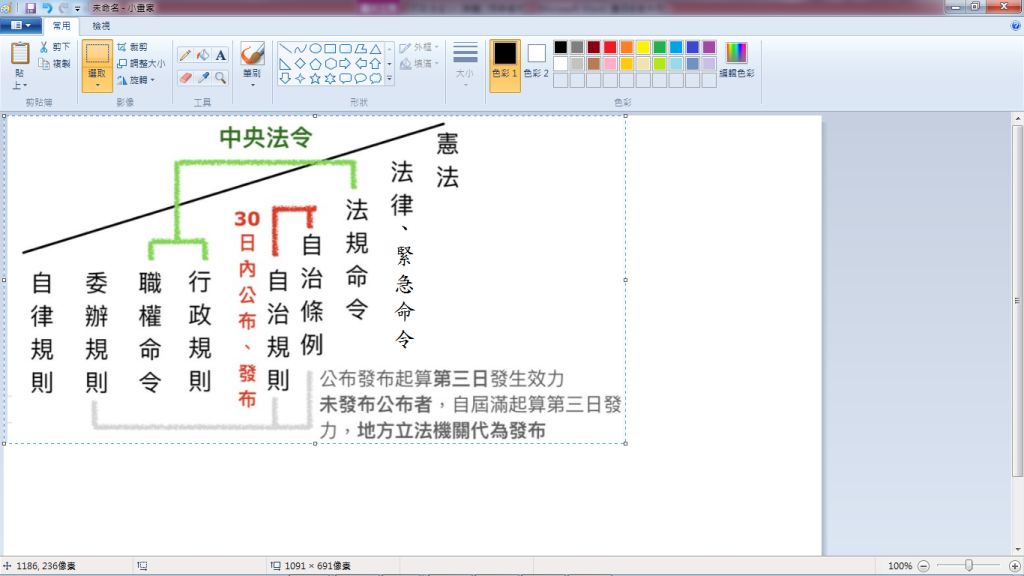Choose the Eraser tool
1024x576 pixels.
click(x=185, y=77)
